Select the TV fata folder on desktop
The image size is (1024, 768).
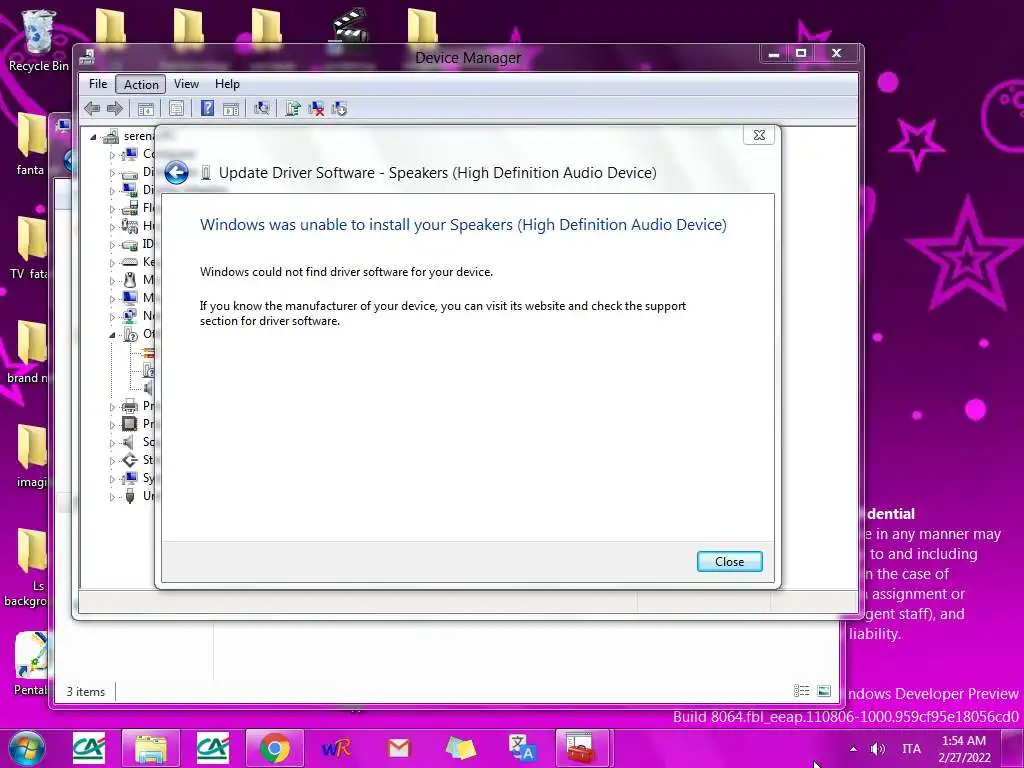pos(29,247)
